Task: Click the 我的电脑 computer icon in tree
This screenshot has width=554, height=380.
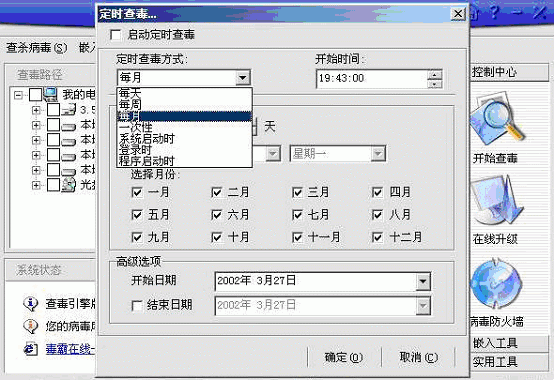Action: 51,94
